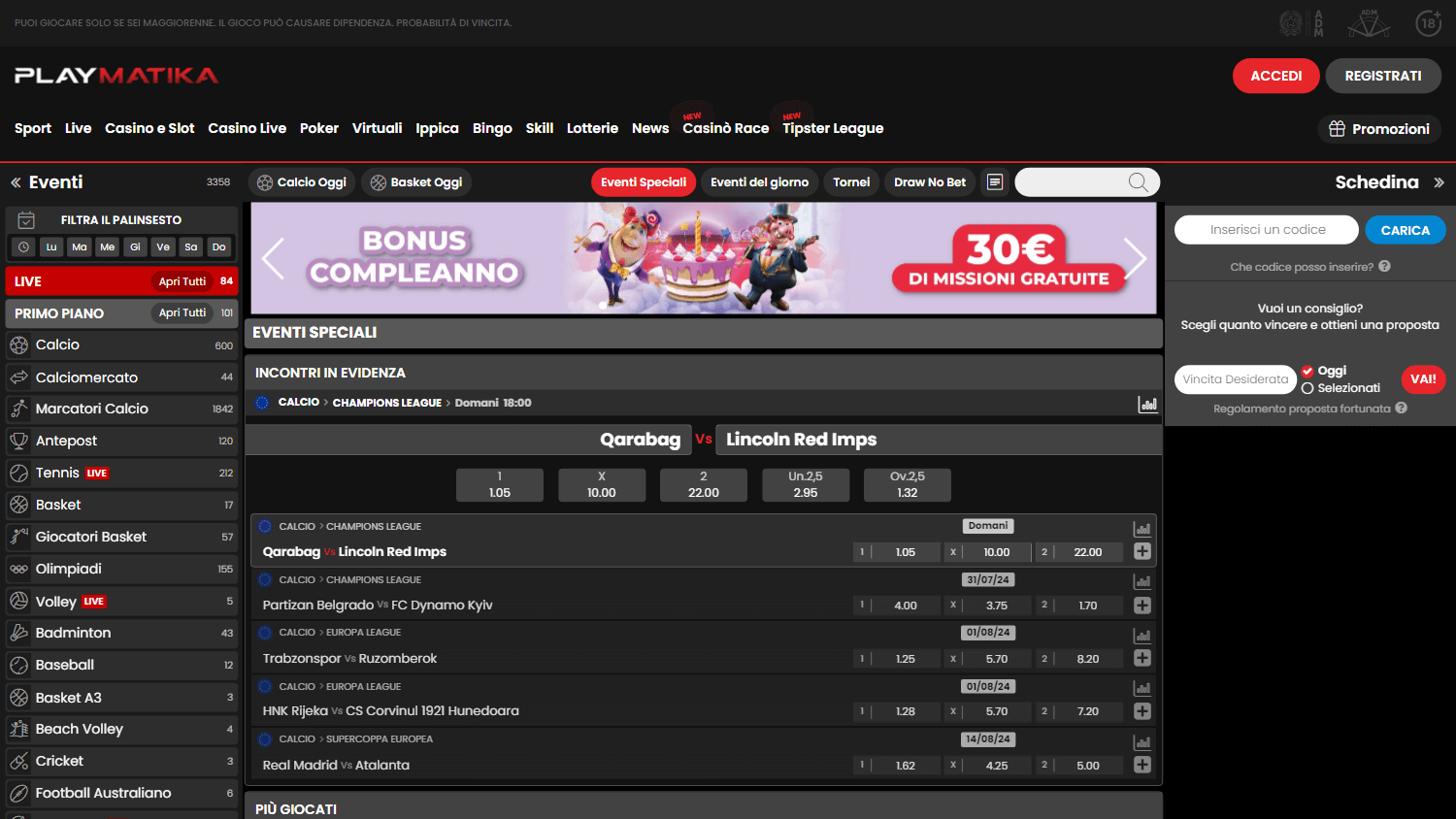
Task: Open the Calcio category in sidebar
Action: (x=121, y=345)
